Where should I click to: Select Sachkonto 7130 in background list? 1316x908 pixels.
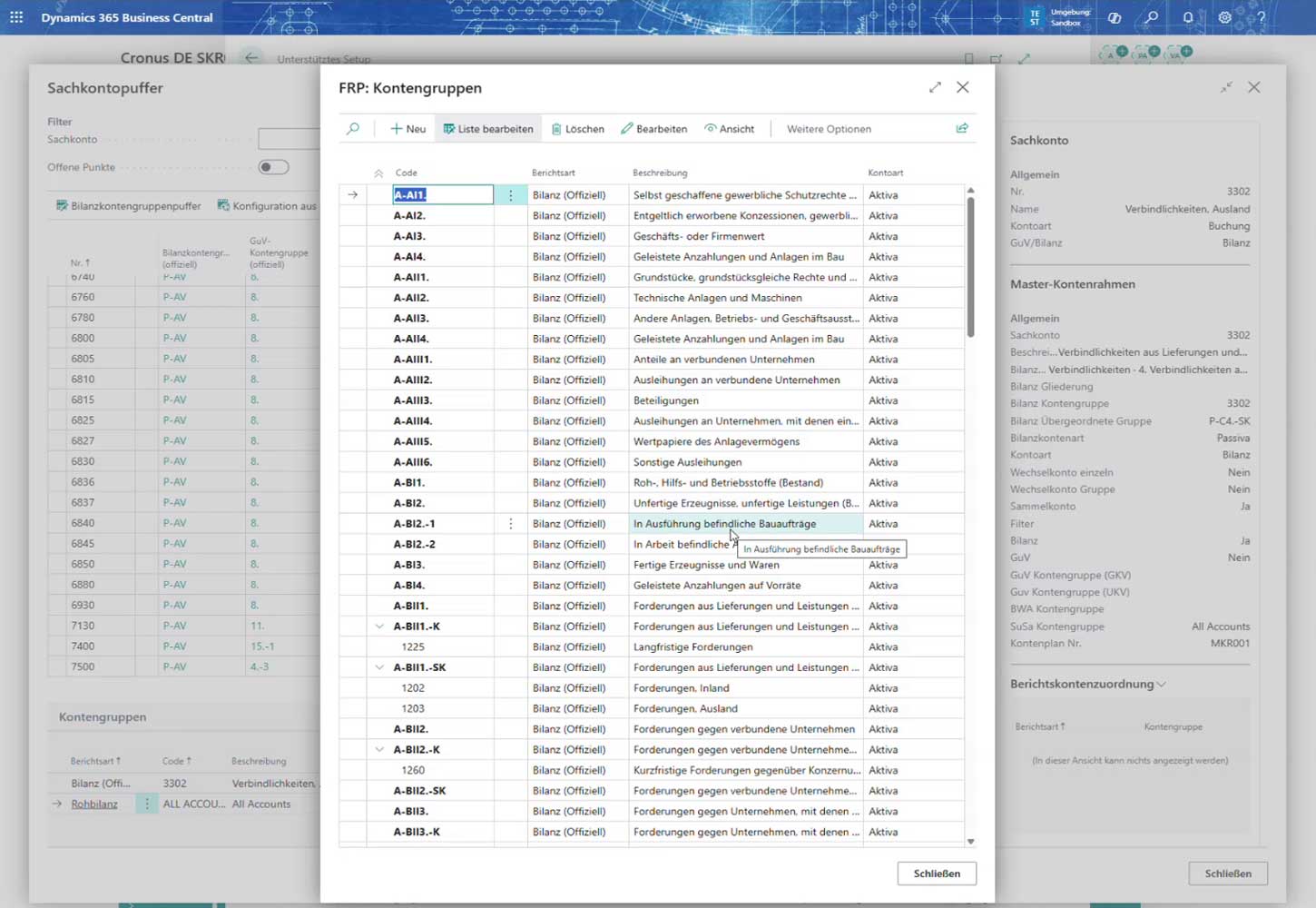click(83, 626)
